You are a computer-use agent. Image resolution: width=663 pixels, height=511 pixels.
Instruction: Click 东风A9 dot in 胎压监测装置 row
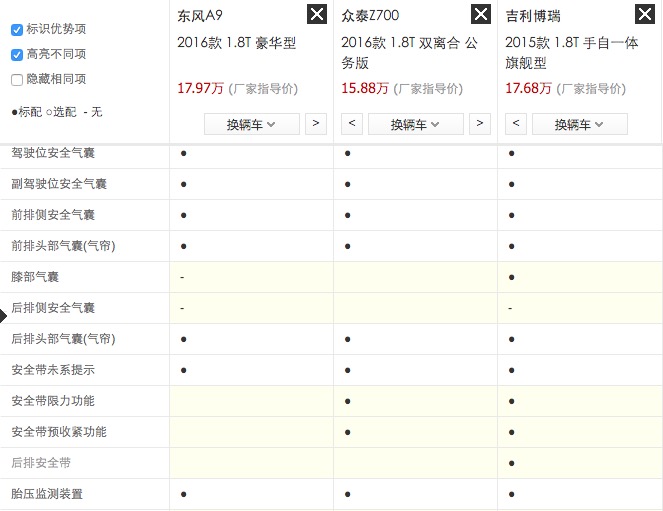tap(184, 494)
